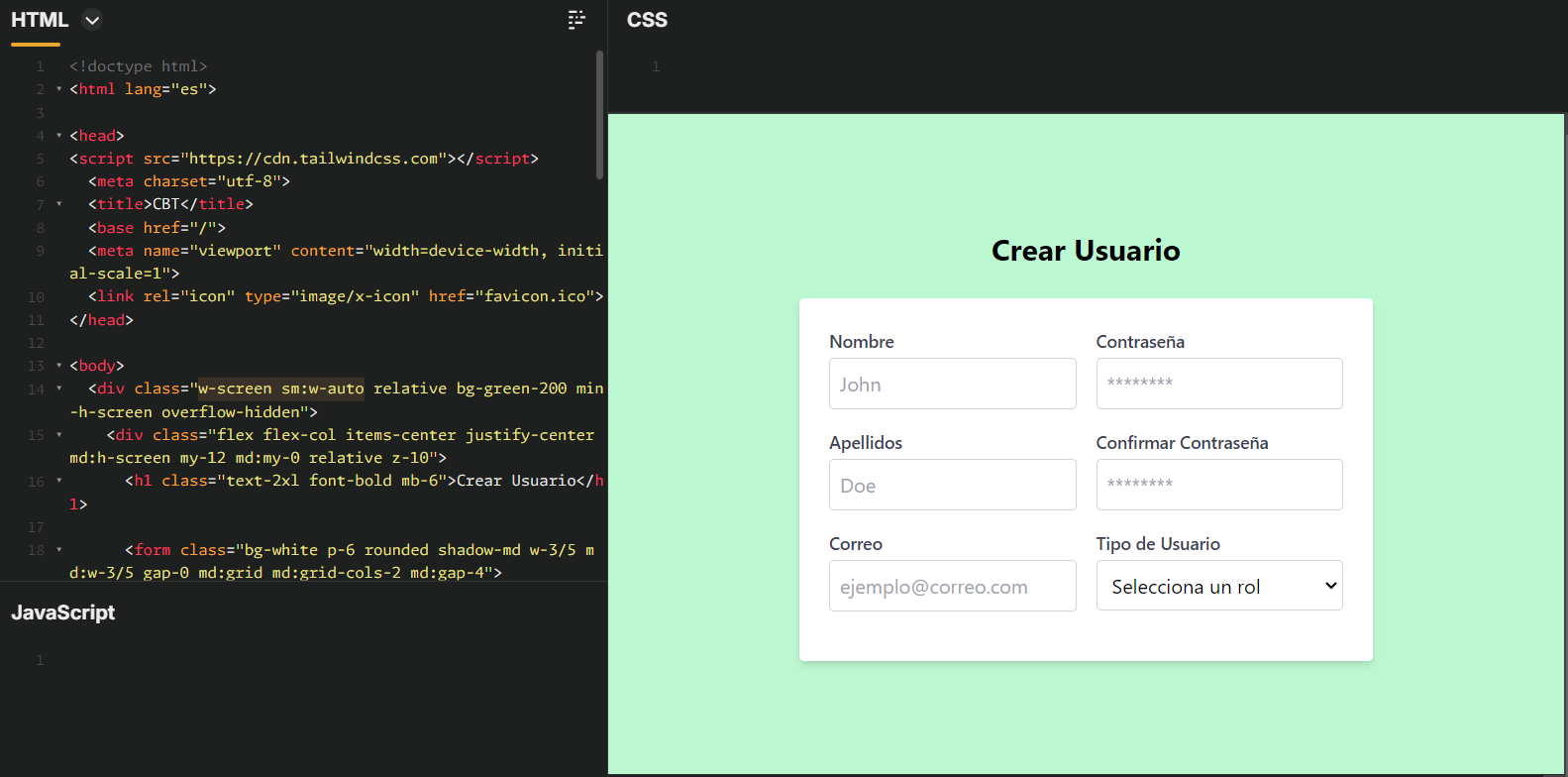Click the HTML editor vertical scrollbar
1568x777 pixels.
point(599,115)
